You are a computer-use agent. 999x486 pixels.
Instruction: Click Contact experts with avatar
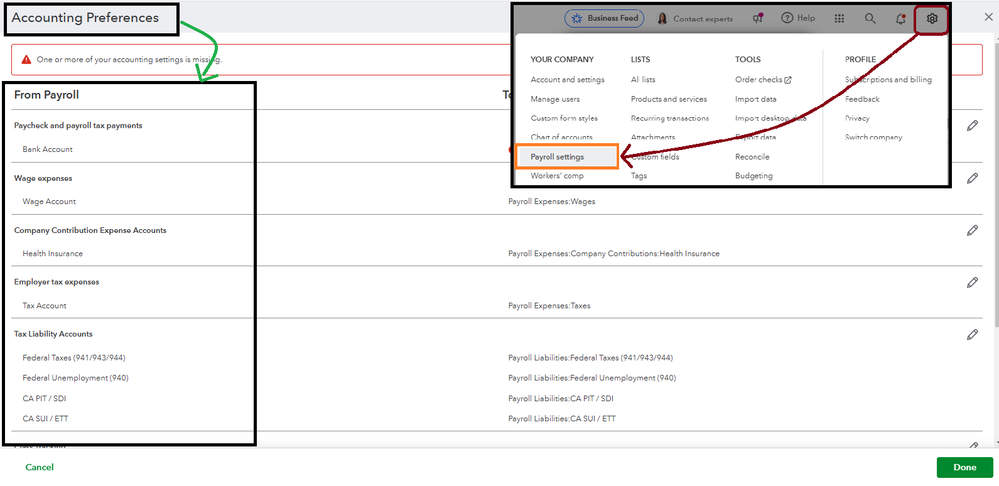point(695,18)
